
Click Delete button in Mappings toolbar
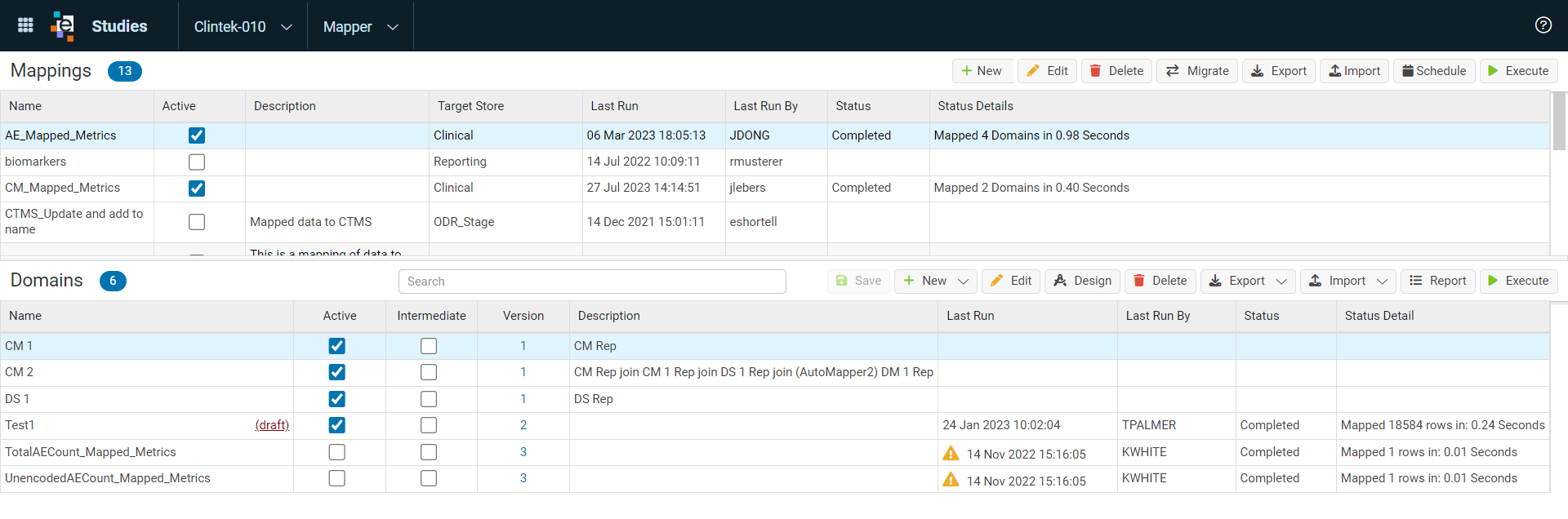click(1117, 71)
